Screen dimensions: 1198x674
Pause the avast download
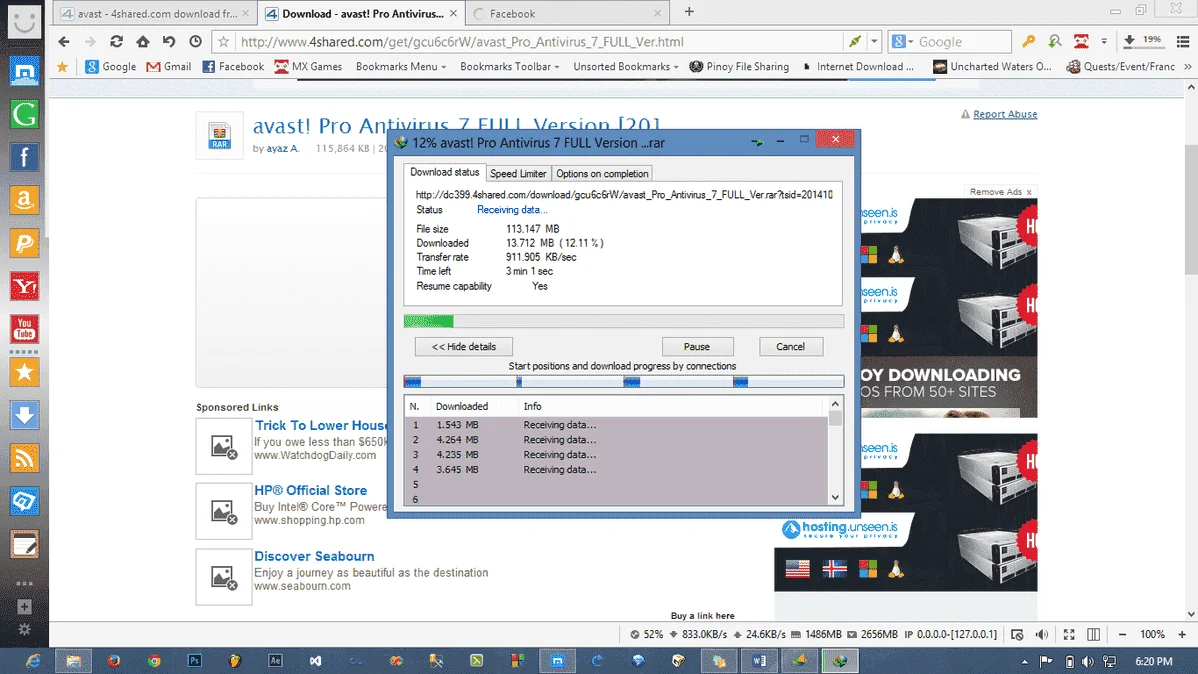point(697,347)
